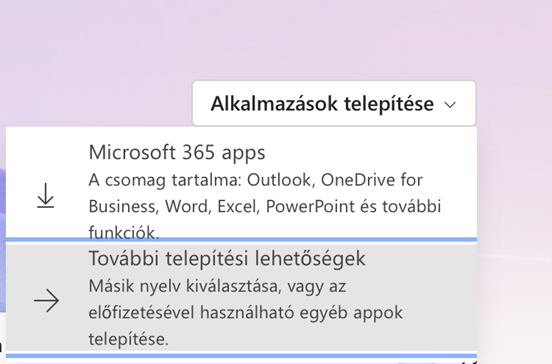Screen dimensions: 552x364
Task: Click the 'A csomag tartalma: Outlook' description line
Action: [x=256, y=180]
